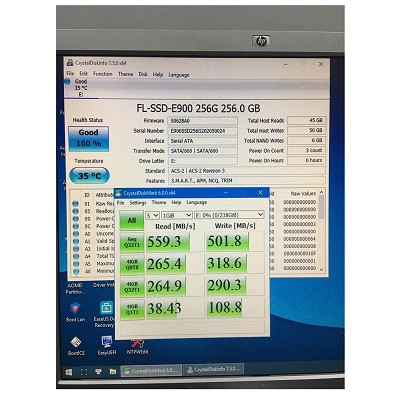Screen dimensions: 400x400
Task: Click the 501.8 sequential write result
Action: (235, 241)
